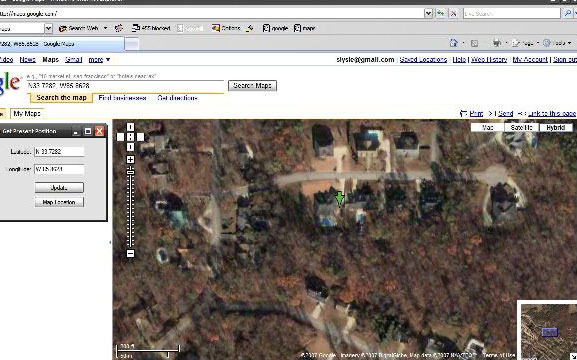Viewport: 577px width, 360px height.
Task: Click the Search Maps button
Action: (252, 85)
